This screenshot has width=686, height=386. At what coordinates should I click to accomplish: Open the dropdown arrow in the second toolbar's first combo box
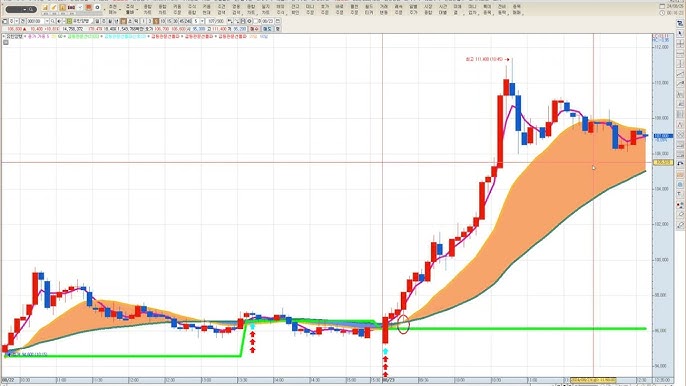pyautogui.click(x=17, y=21)
